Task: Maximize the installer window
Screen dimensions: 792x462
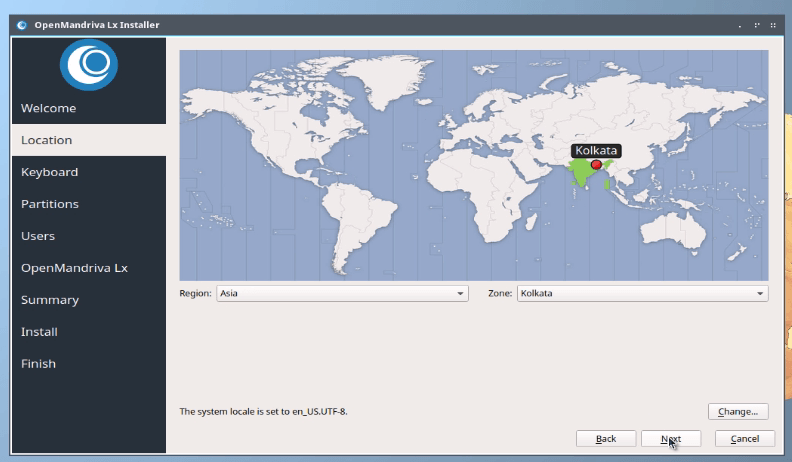Action: pyautogui.click(x=757, y=25)
